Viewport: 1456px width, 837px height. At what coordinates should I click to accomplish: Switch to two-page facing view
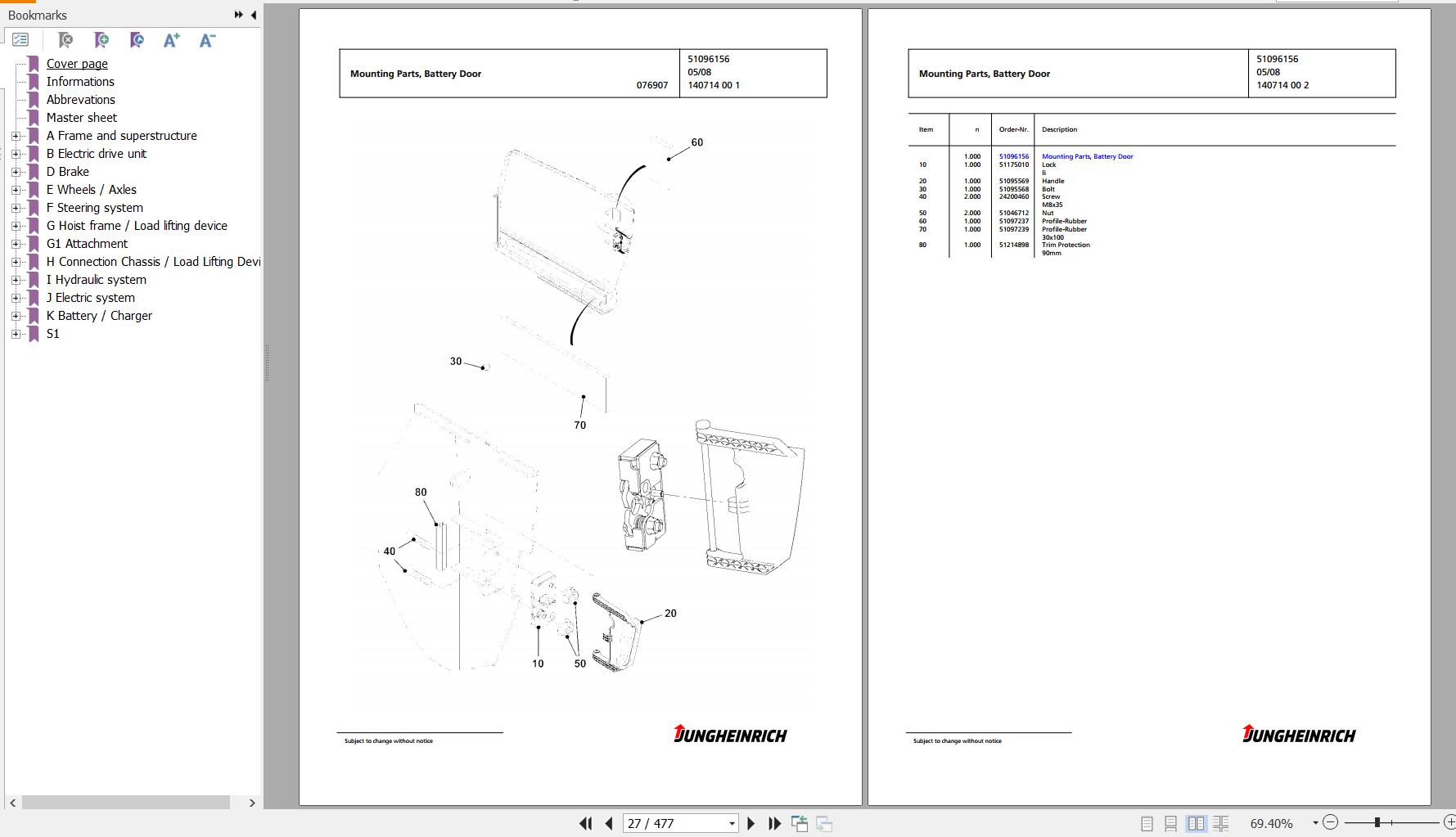click(1196, 824)
